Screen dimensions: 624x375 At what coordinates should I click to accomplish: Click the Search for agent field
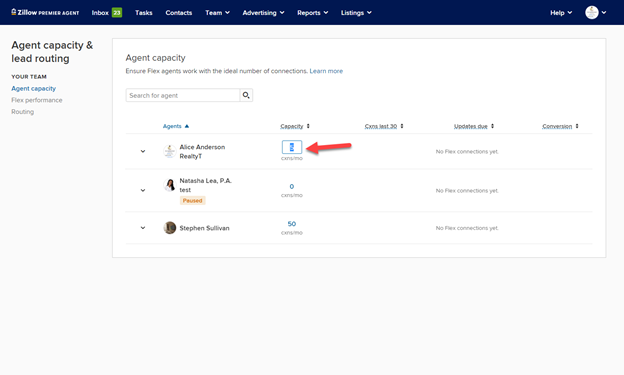(183, 95)
